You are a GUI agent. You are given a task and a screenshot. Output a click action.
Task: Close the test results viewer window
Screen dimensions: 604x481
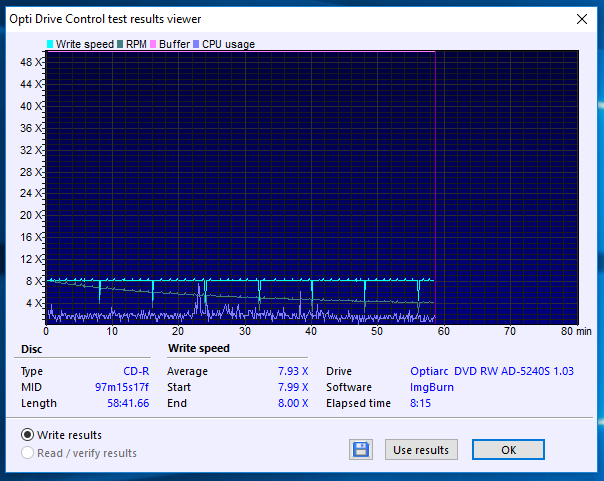(582, 19)
